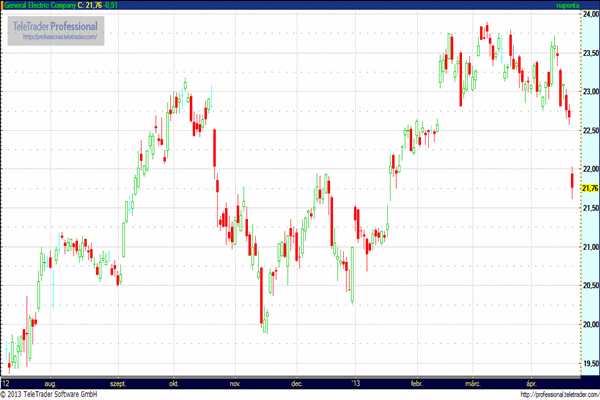Select the 'szept.' marker on the time axis

coord(118,382)
